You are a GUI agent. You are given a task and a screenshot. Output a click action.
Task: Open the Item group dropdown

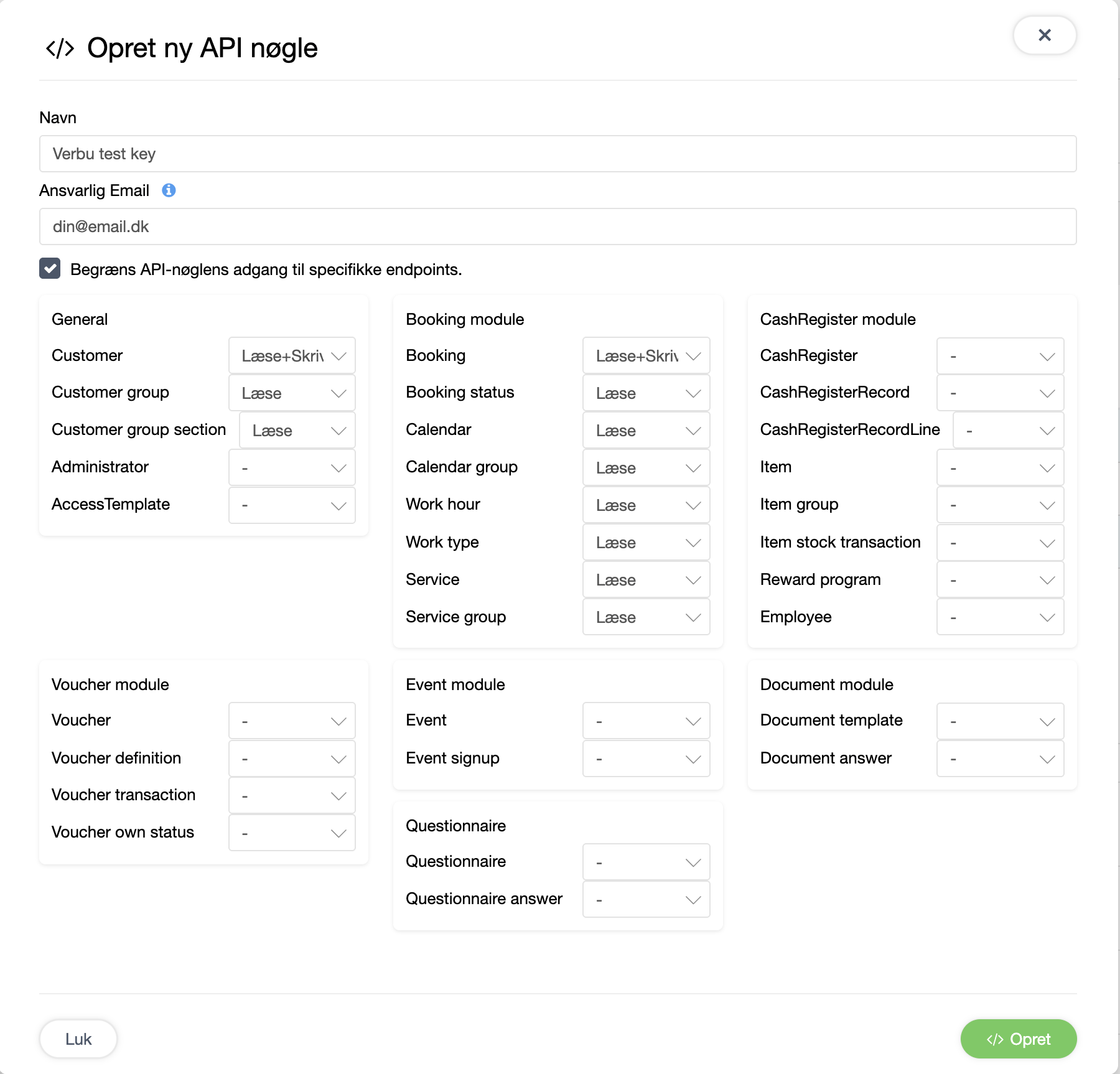click(1001, 505)
